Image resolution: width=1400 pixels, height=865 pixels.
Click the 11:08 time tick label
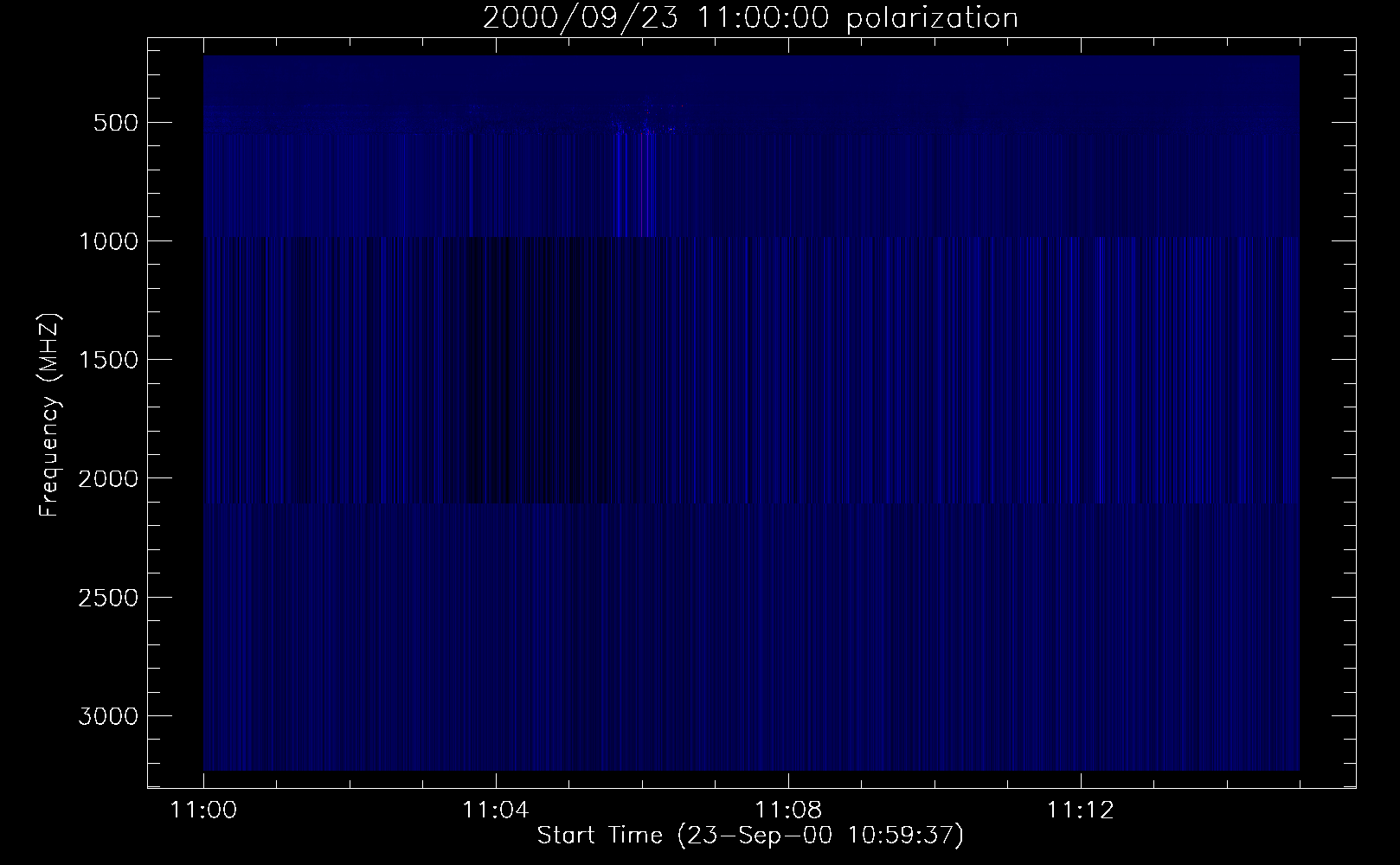[787, 811]
